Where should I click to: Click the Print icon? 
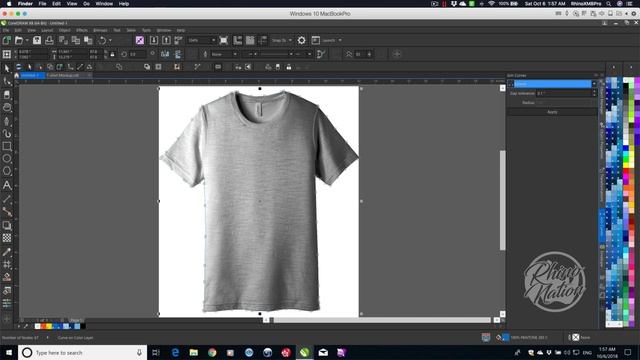tap(49, 40)
